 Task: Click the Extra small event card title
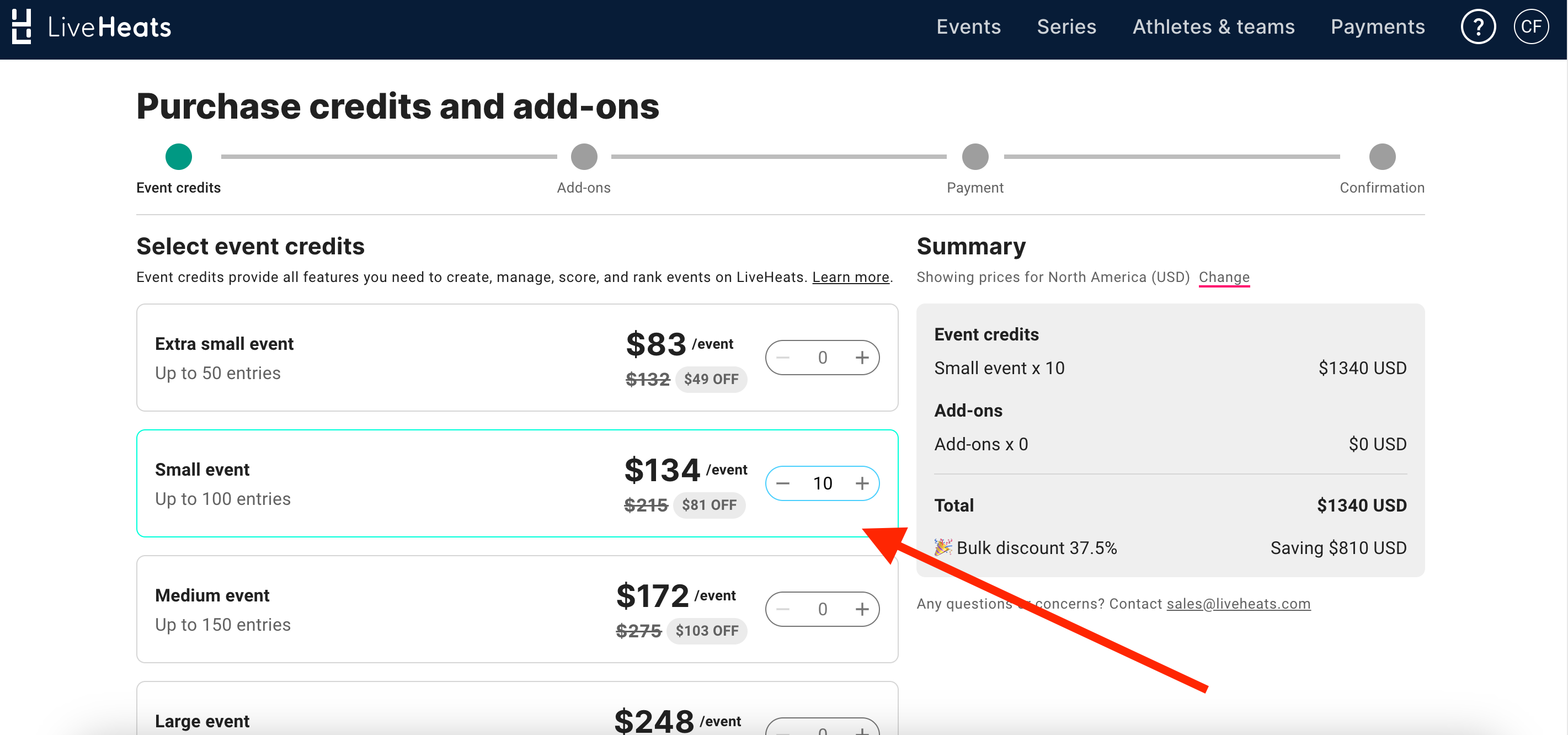click(224, 344)
